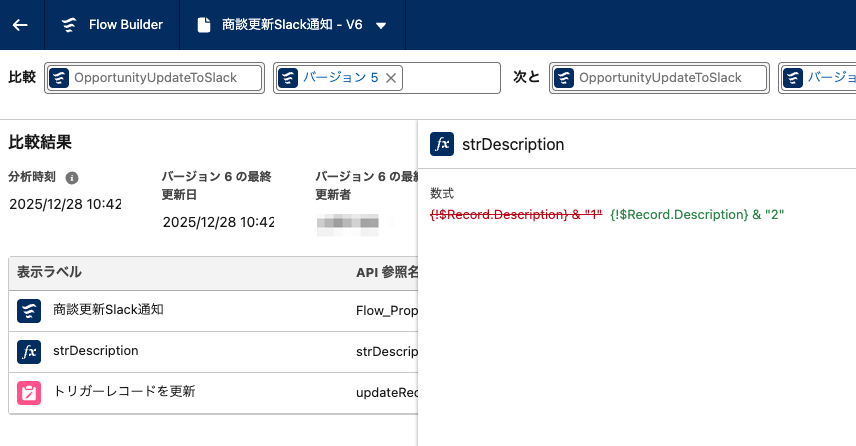Click the formula fx icon in table
The image size is (856, 446).
click(x=29, y=351)
